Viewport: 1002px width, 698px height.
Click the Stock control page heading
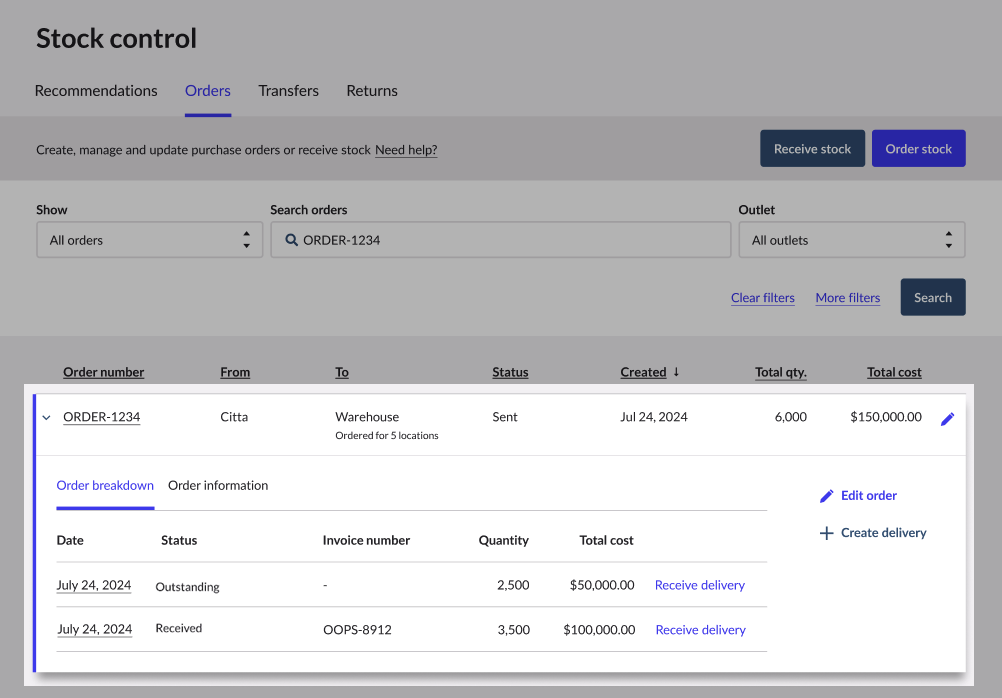[116, 38]
